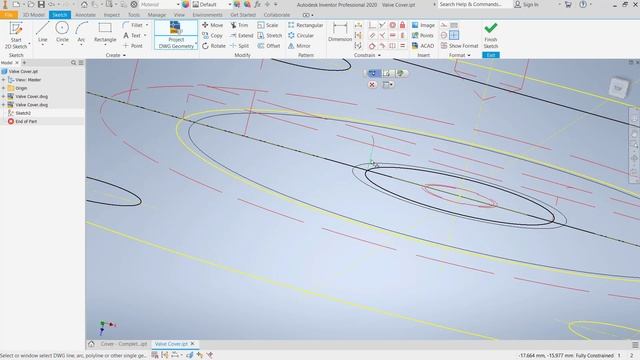The height and width of the screenshot is (360, 640).
Task: Apply the Equal constraint
Action: [x=402, y=46]
